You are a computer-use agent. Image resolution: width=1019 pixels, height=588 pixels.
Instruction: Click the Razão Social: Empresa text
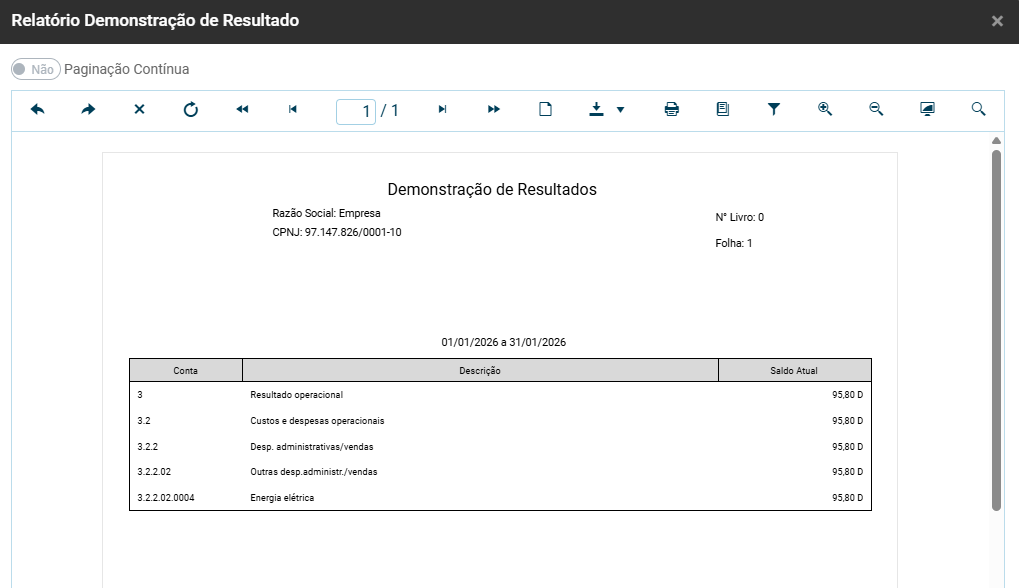[x=326, y=213]
